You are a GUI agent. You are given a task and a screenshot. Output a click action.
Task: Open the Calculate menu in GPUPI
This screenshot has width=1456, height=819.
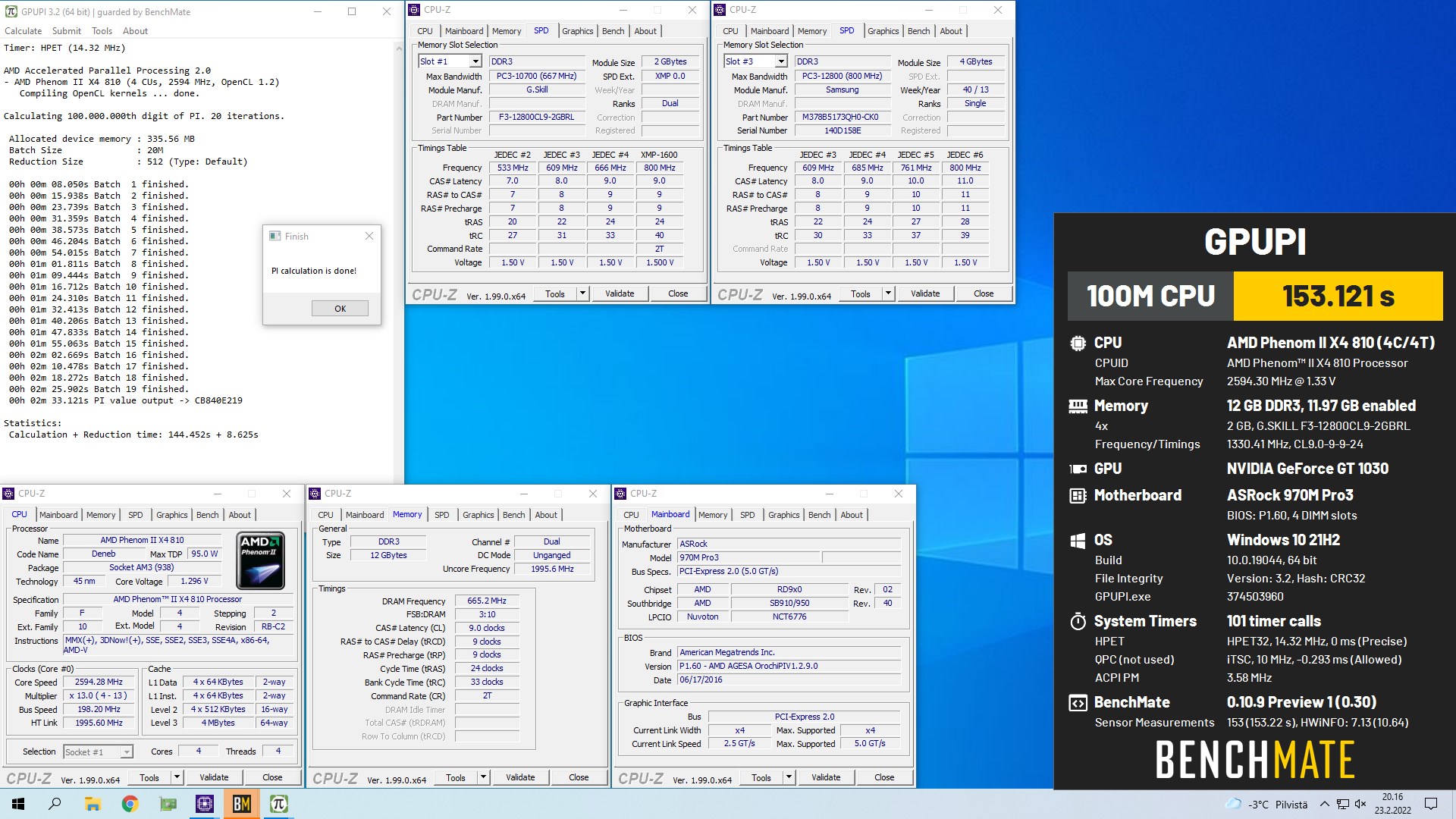[24, 31]
